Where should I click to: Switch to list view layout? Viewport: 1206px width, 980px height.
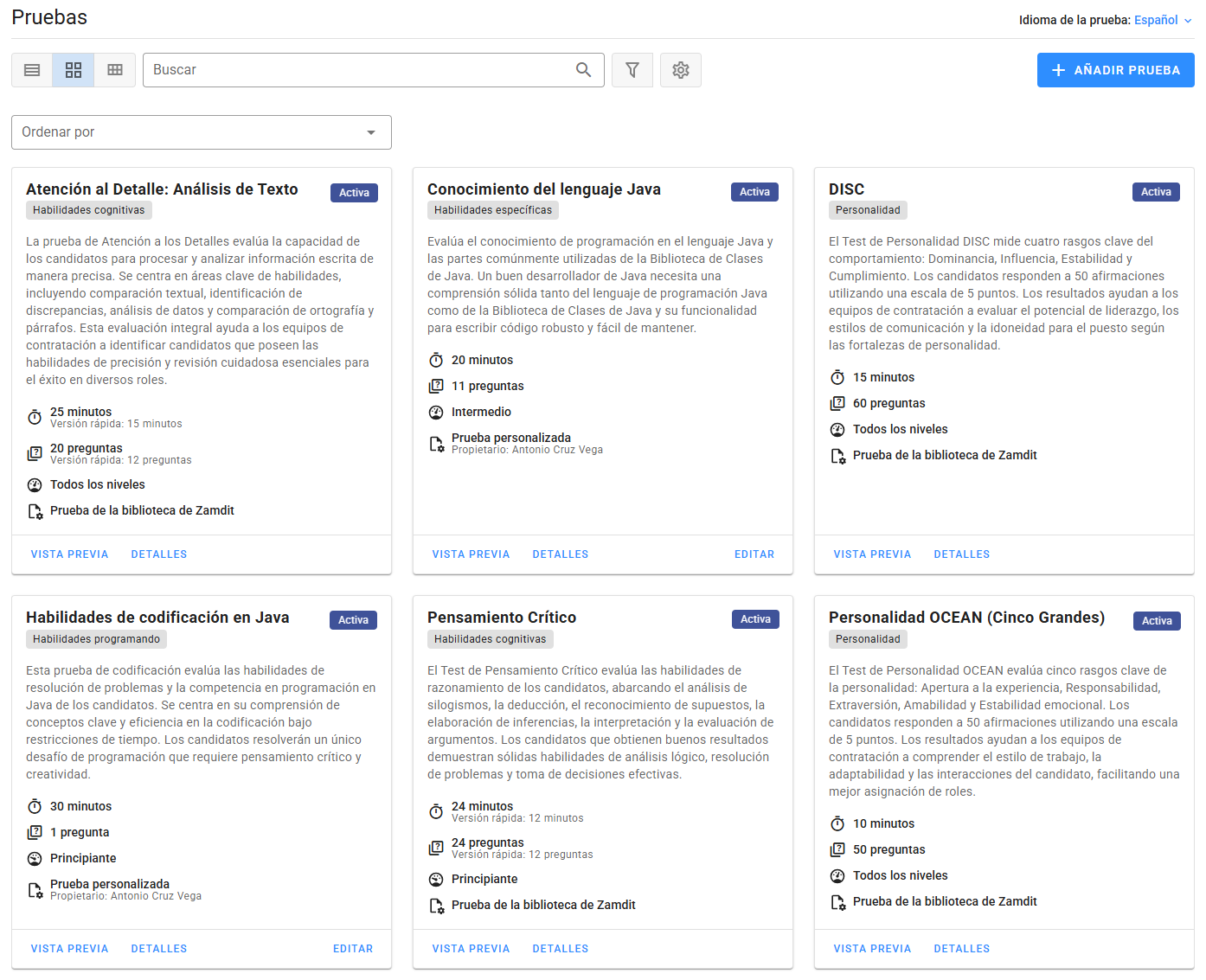32,70
